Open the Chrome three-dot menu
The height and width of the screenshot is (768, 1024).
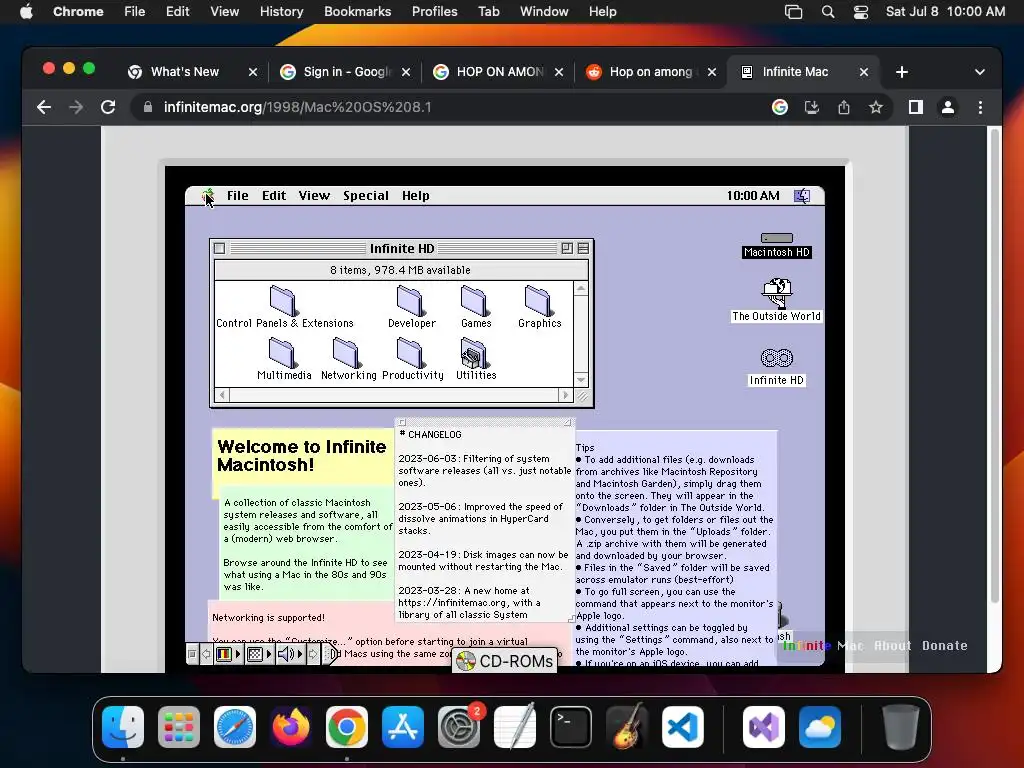coord(980,107)
